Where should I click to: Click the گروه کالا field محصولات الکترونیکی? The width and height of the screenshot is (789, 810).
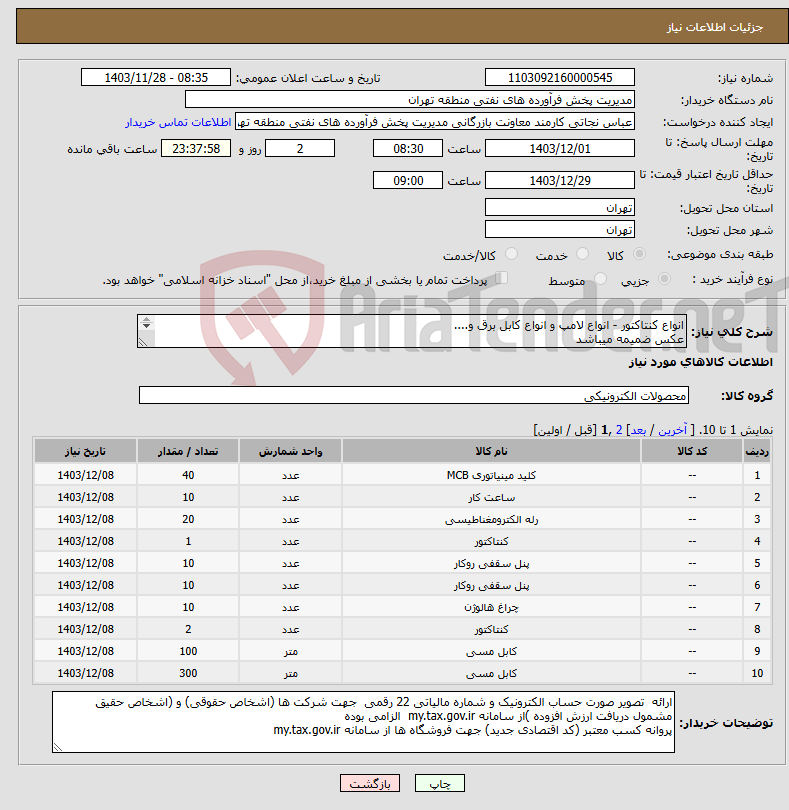413,396
